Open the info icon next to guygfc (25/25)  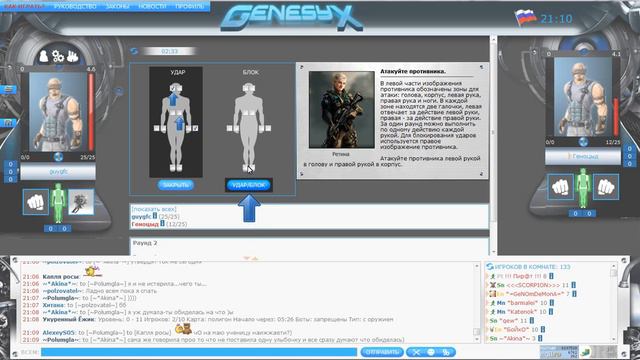[x=155, y=216]
